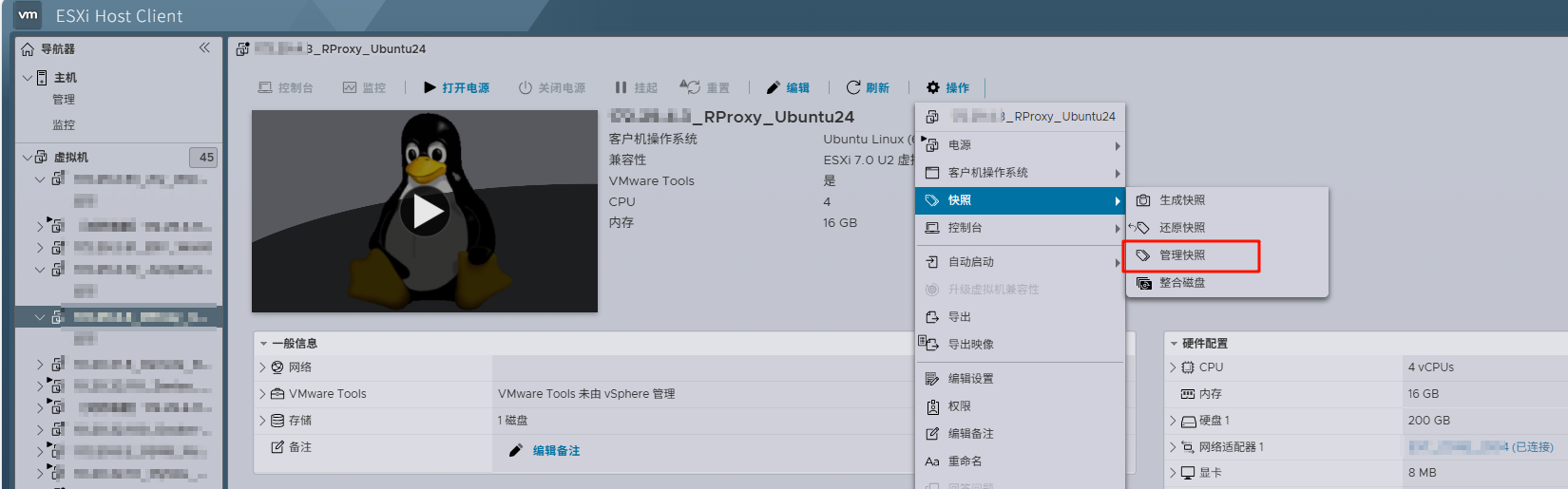Viewport: 1568px width, 489px height.
Task: Expand the VMware Tools info row
Action: (263, 394)
